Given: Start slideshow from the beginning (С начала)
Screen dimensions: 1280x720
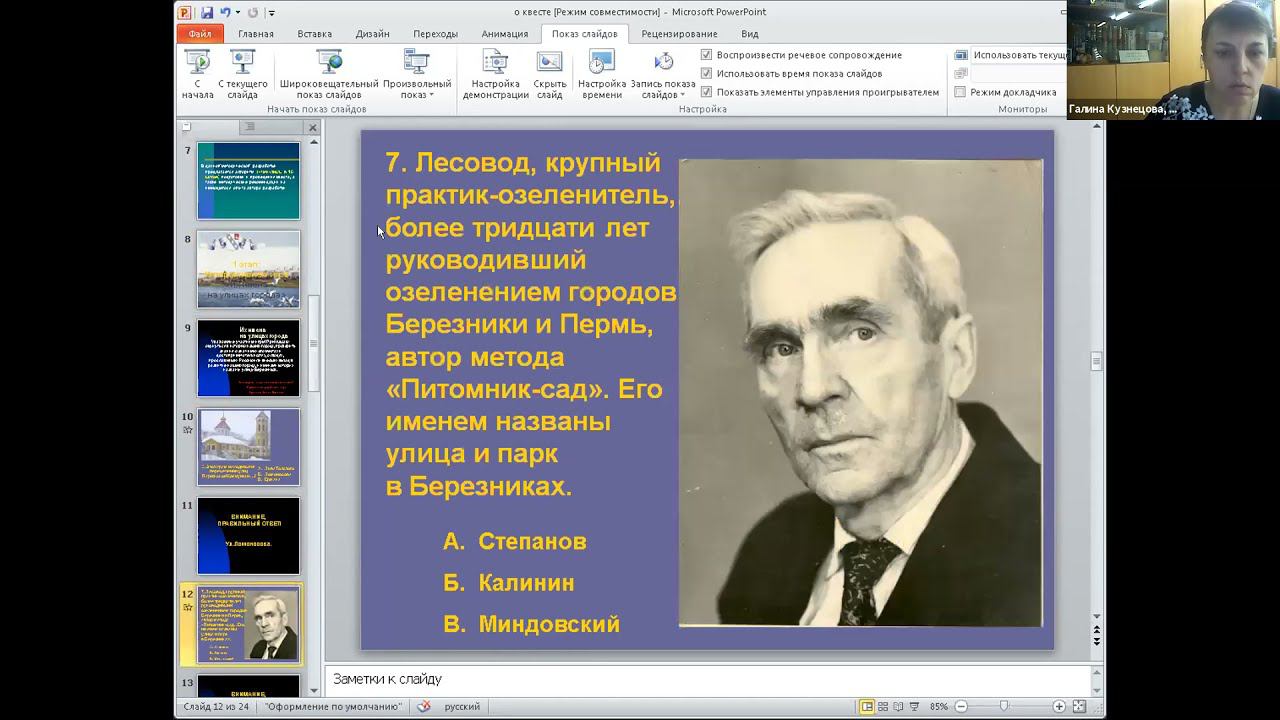Looking at the screenshot, I should [x=197, y=74].
